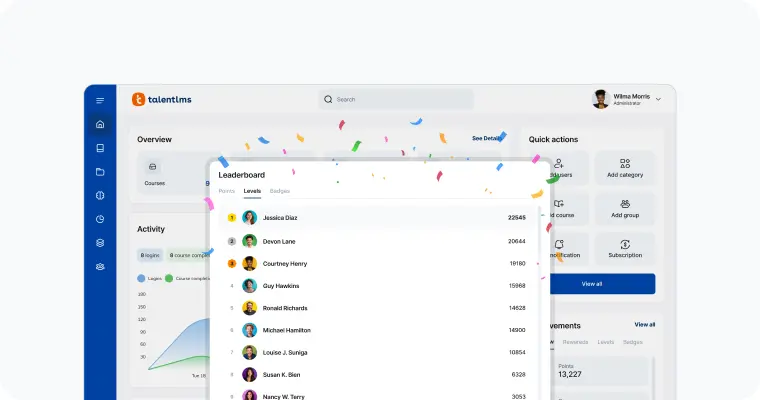Image resolution: width=760 pixels, height=400 pixels.
Task: Click Wilma Morris profile avatar
Action: click(601, 99)
